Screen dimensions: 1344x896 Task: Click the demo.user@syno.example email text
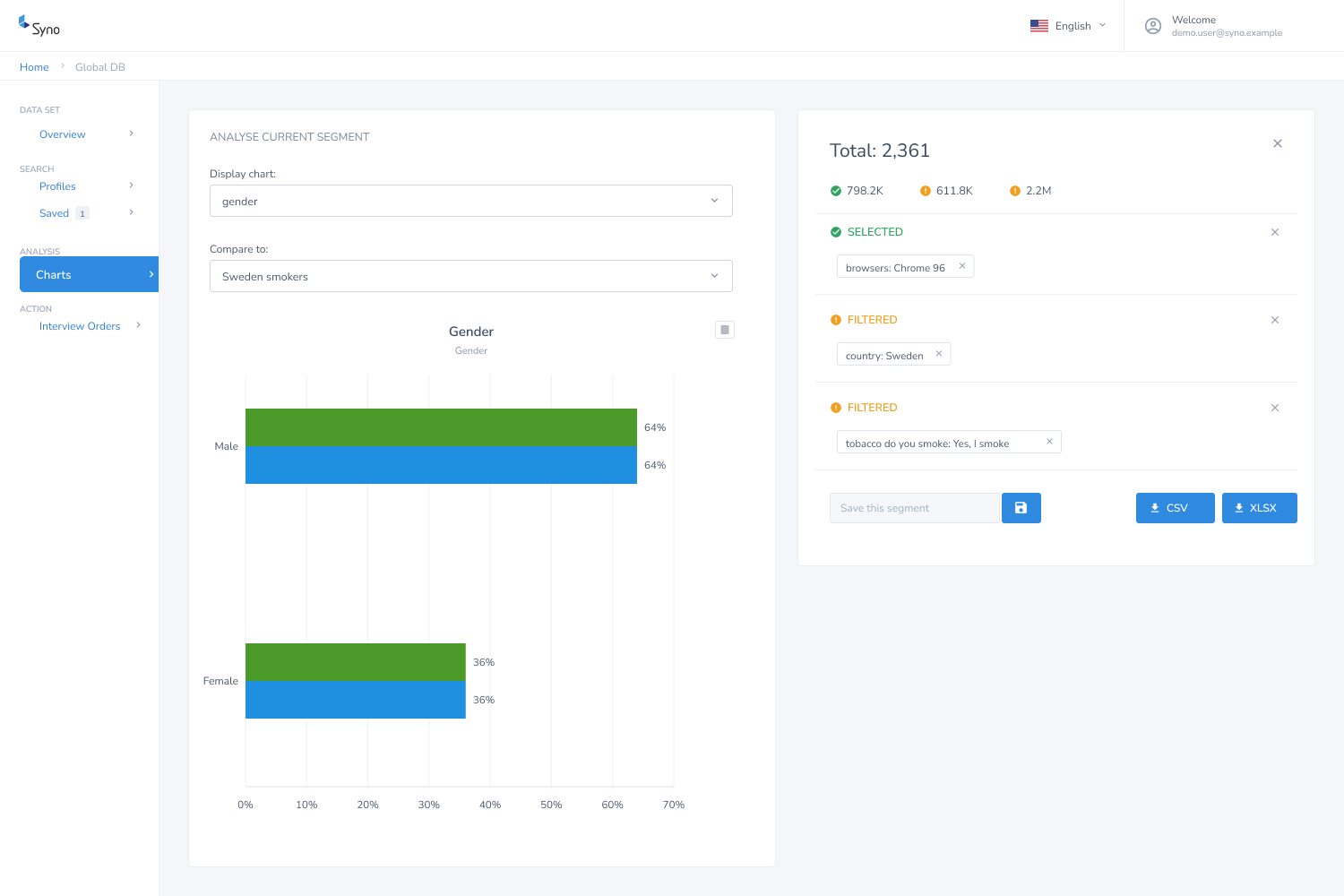[x=1227, y=33]
